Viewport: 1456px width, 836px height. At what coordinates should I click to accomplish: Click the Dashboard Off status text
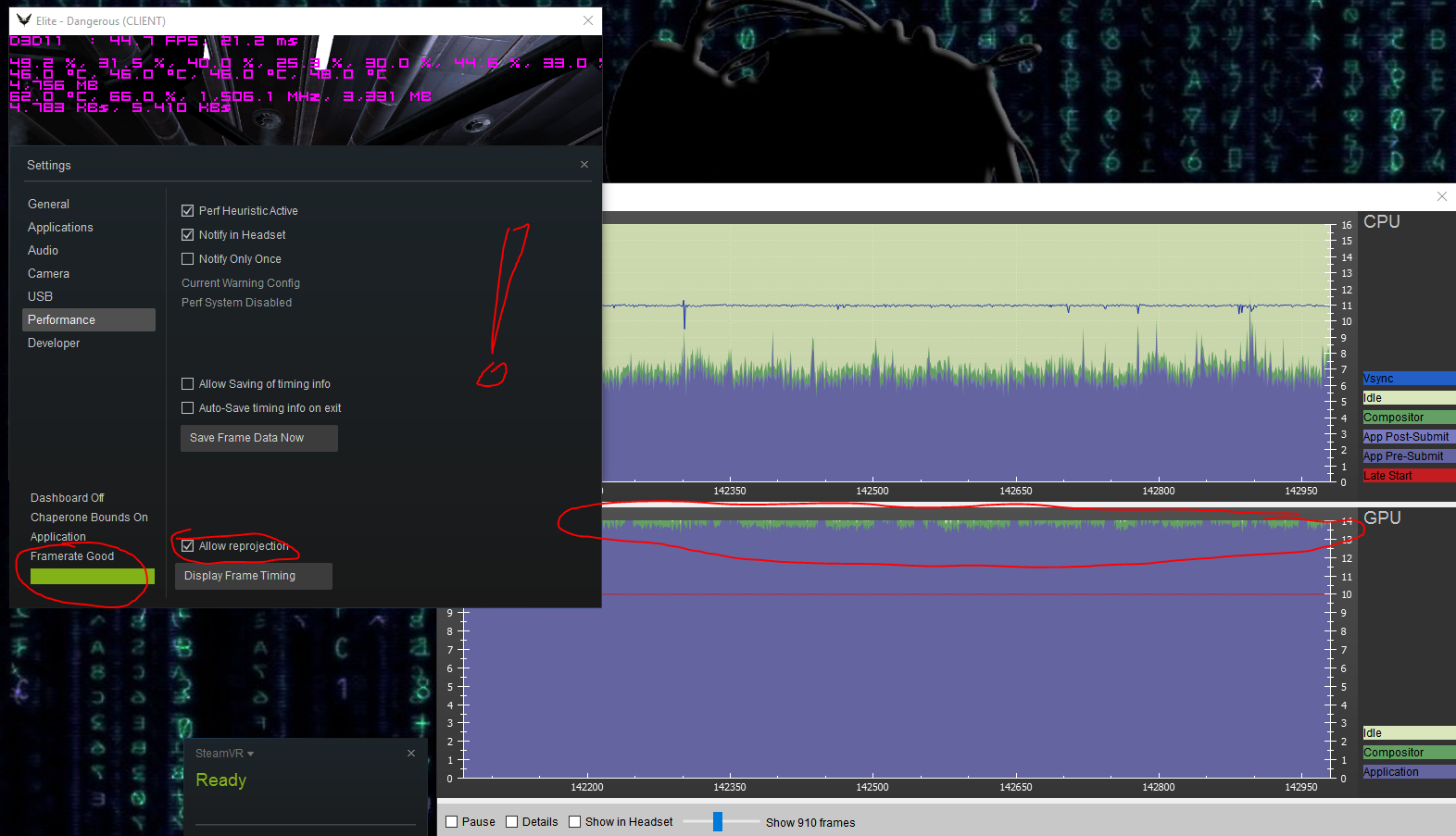68,498
